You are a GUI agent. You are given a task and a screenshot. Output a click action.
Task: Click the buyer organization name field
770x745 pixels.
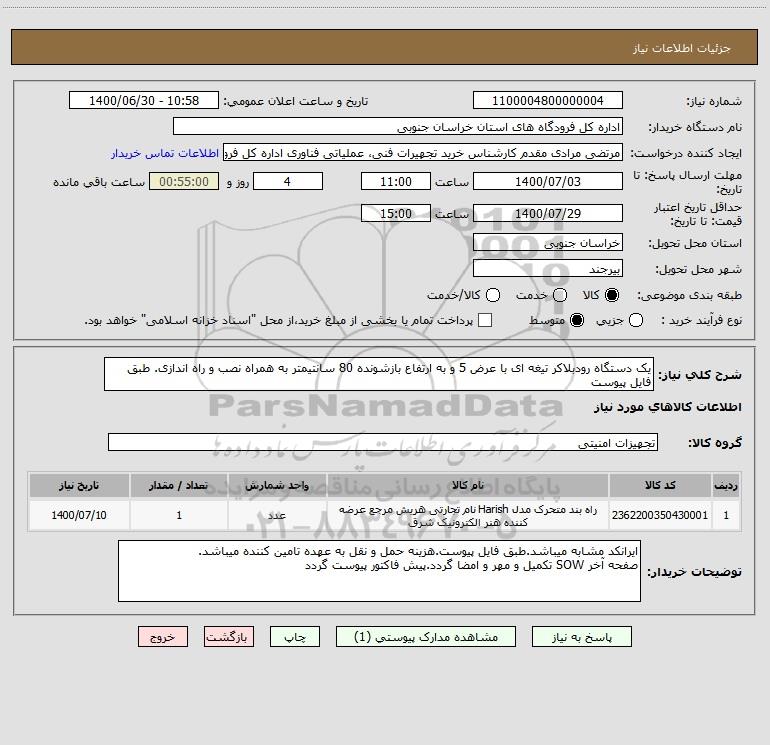[x=398, y=127]
